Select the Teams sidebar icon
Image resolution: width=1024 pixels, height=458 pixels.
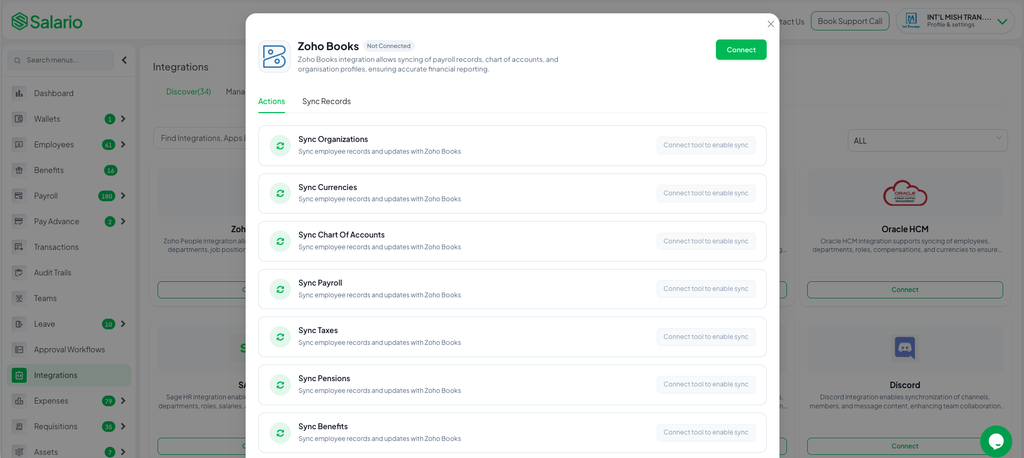(x=19, y=298)
